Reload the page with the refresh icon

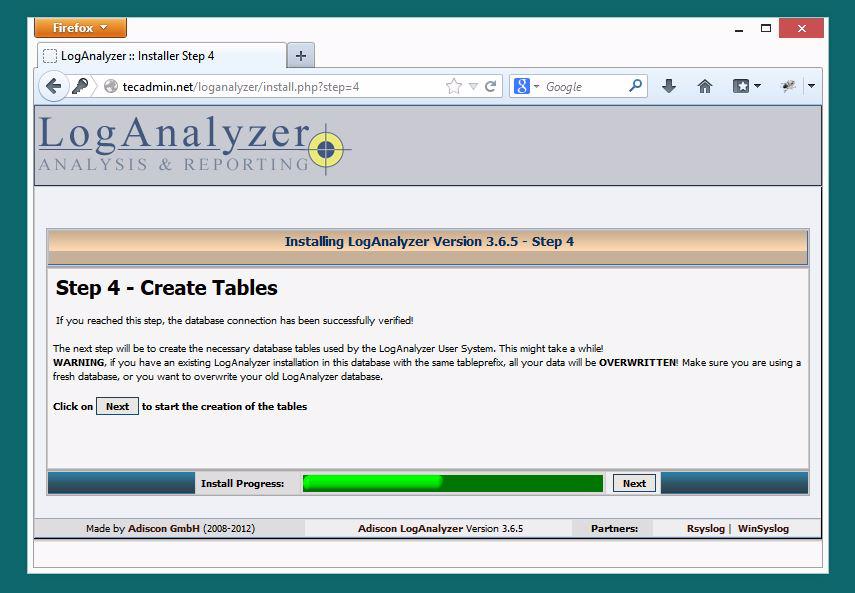tap(490, 86)
